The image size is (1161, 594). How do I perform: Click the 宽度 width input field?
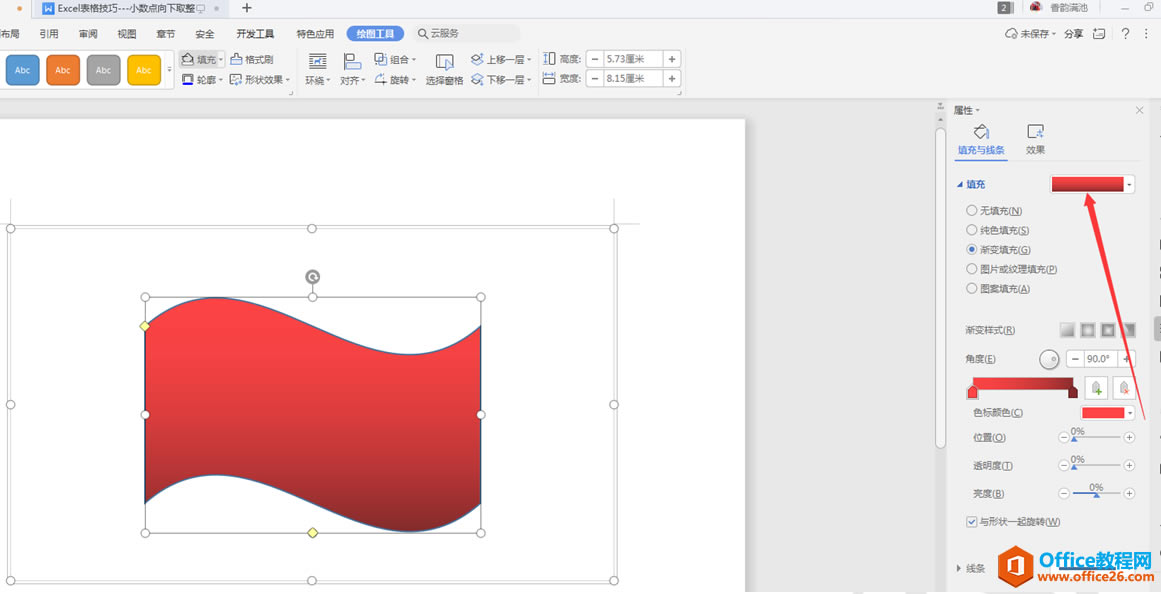click(x=633, y=79)
